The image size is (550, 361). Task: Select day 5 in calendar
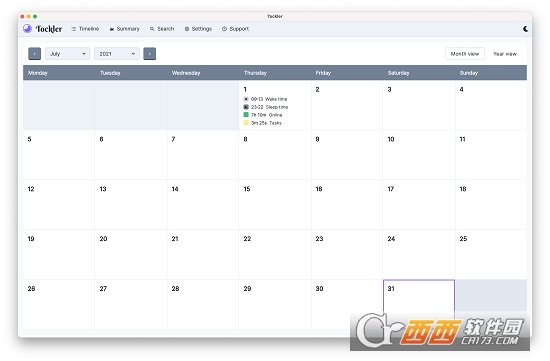pyautogui.click(x=59, y=155)
